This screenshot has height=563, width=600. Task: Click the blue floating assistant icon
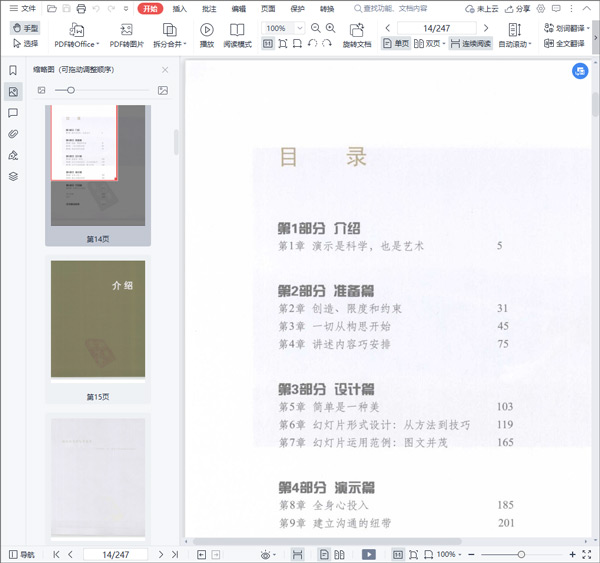[x=580, y=71]
